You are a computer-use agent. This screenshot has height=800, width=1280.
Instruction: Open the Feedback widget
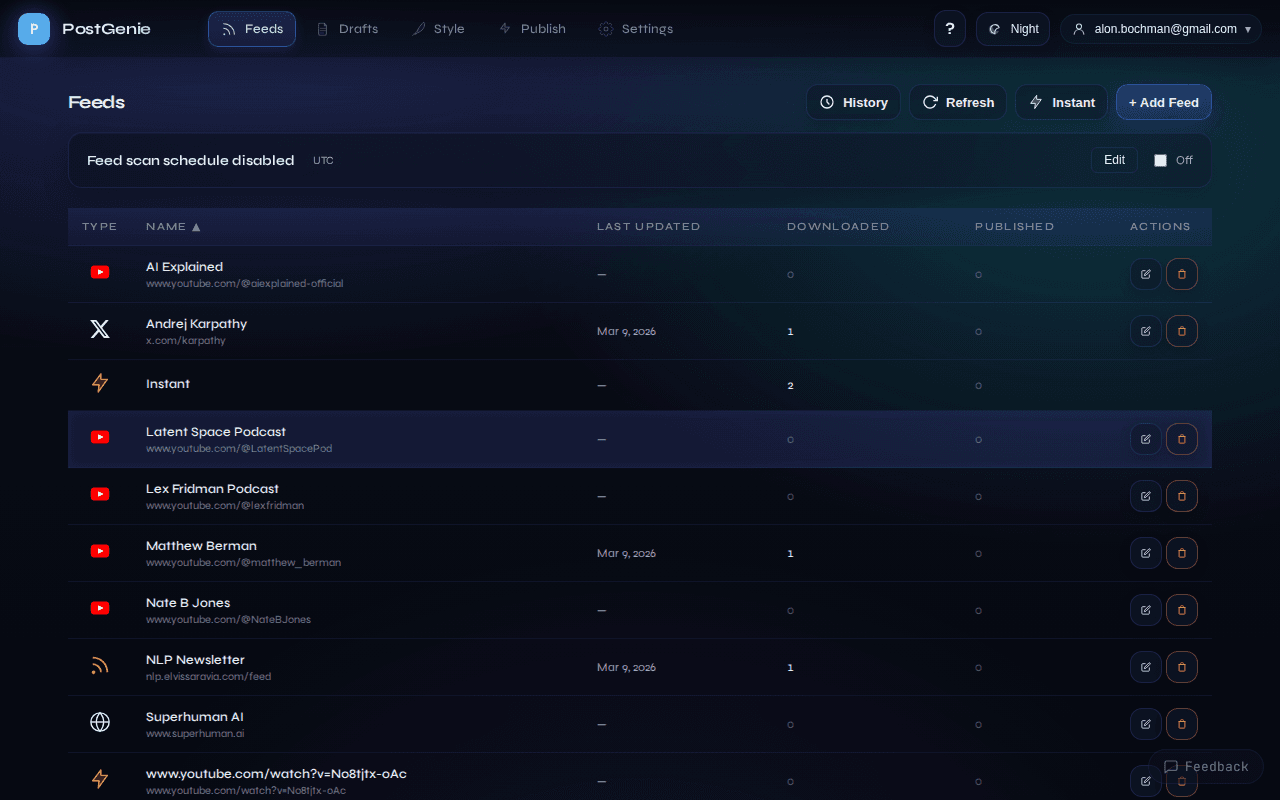coord(1208,766)
